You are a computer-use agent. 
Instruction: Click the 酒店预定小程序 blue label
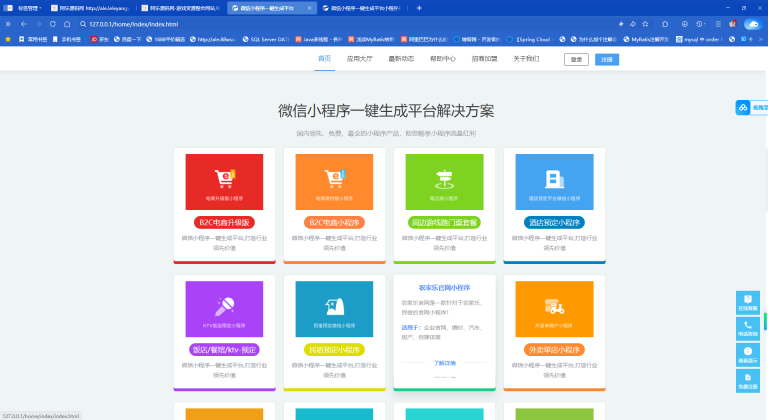[x=554, y=222]
